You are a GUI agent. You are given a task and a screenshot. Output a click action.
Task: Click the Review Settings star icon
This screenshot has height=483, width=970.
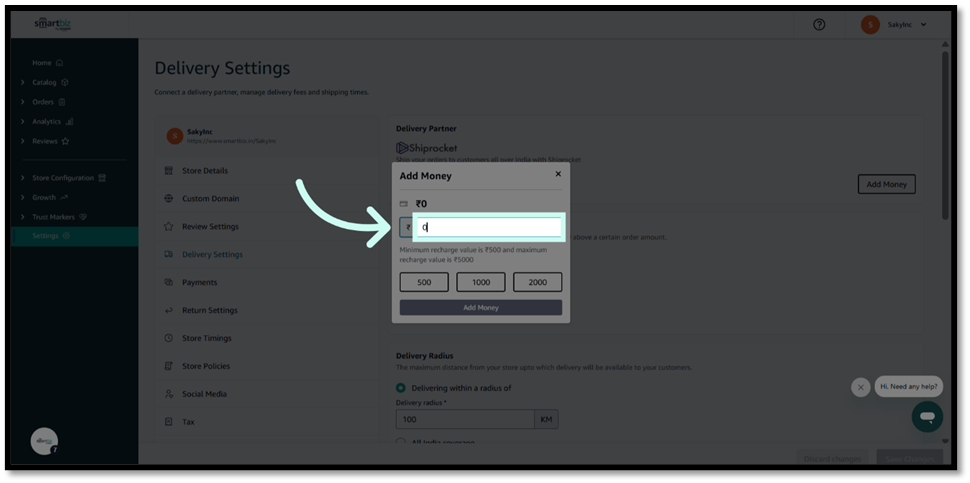(169, 227)
